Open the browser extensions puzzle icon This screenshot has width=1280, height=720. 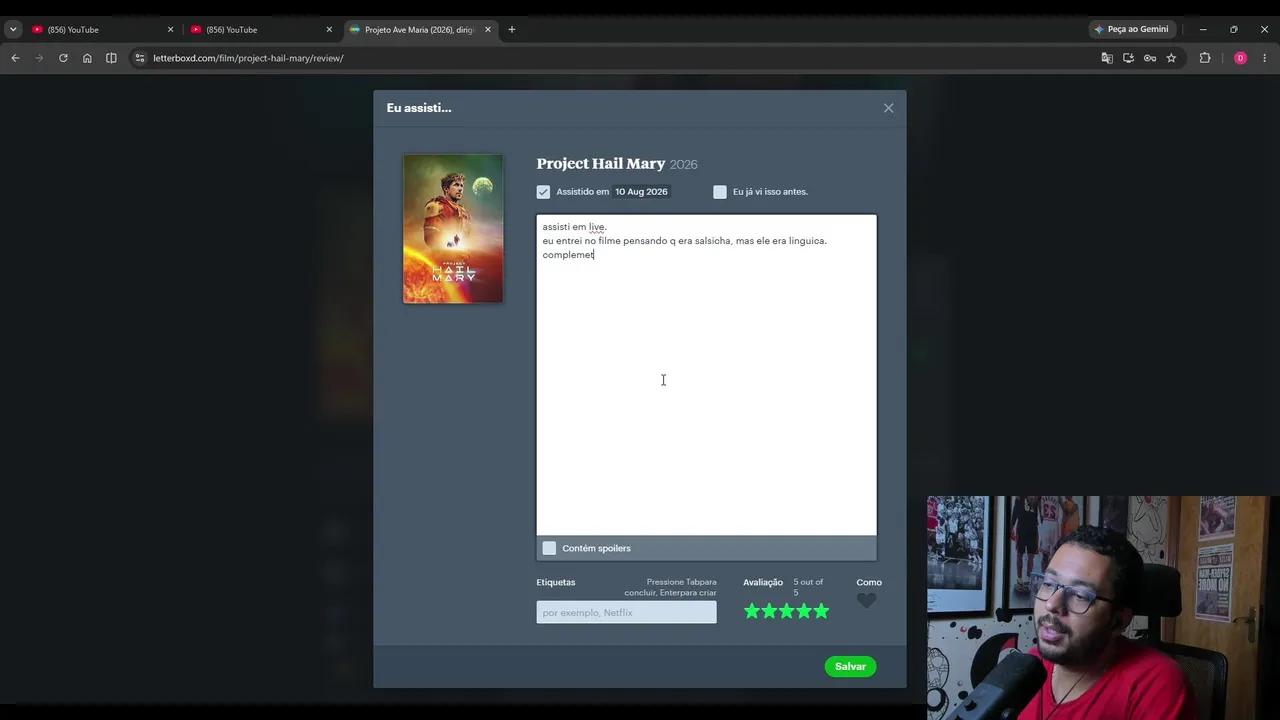(1205, 58)
